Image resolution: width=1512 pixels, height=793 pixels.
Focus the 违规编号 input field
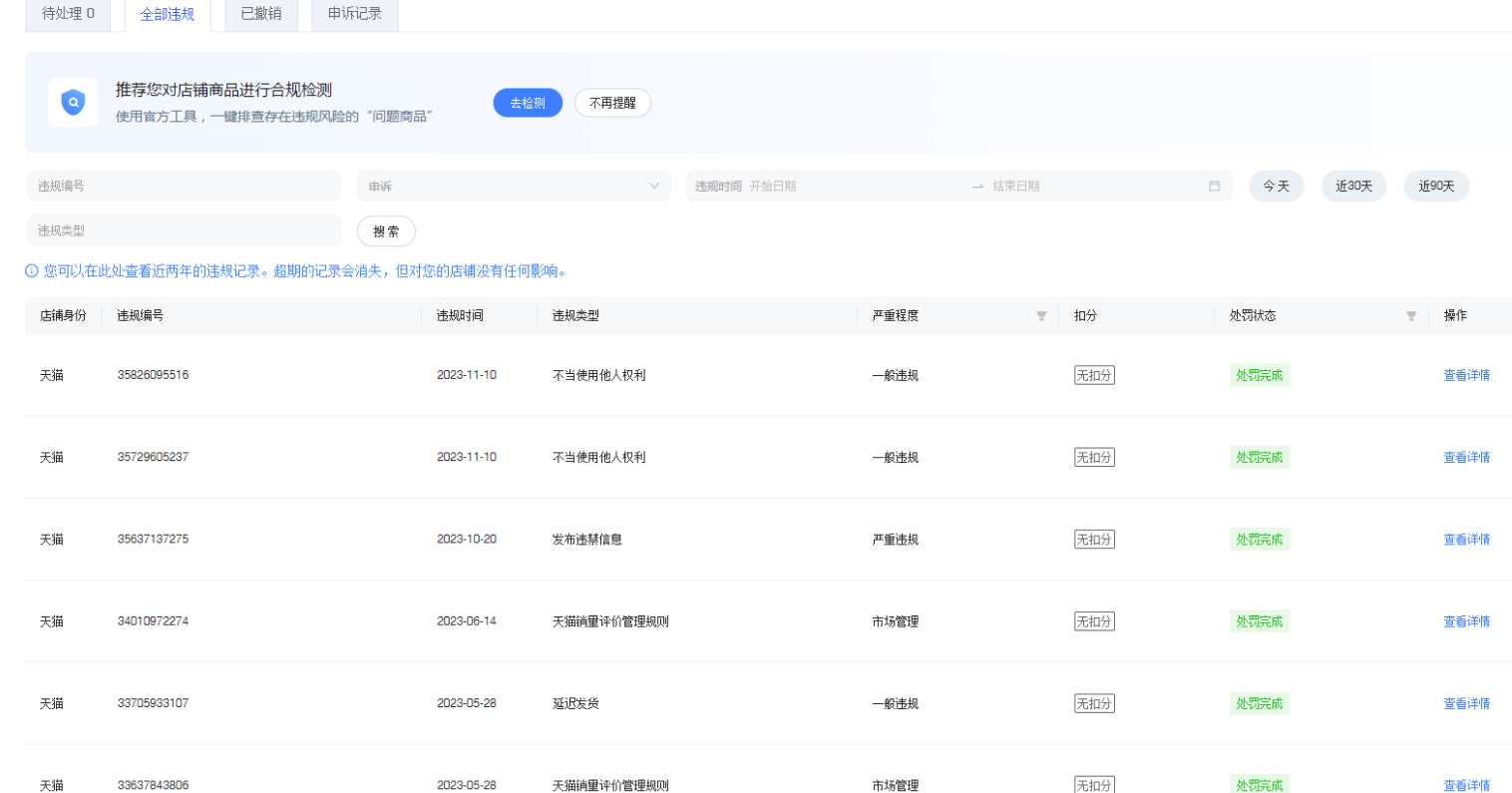click(184, 187)
